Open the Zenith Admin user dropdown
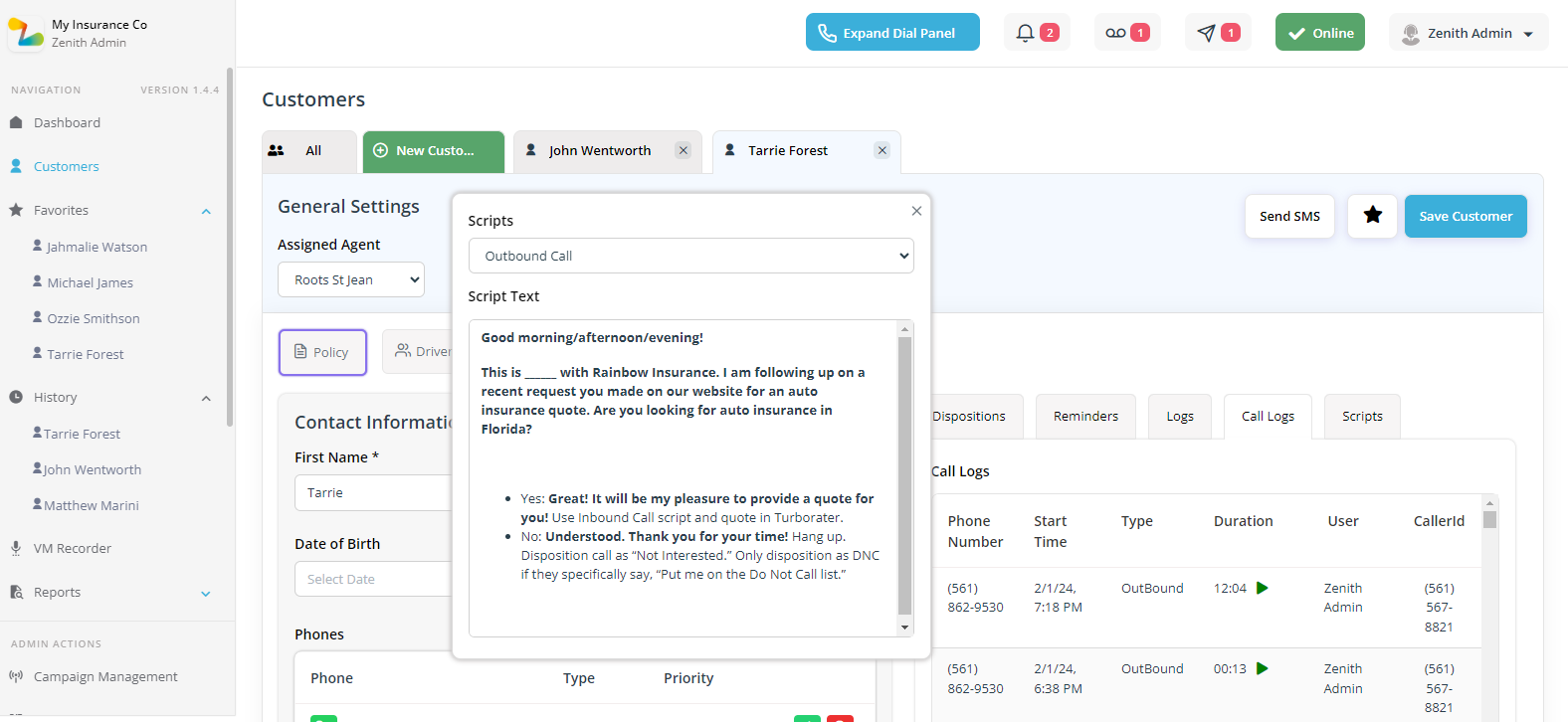1568x722 pixels. pos(1469,32)
